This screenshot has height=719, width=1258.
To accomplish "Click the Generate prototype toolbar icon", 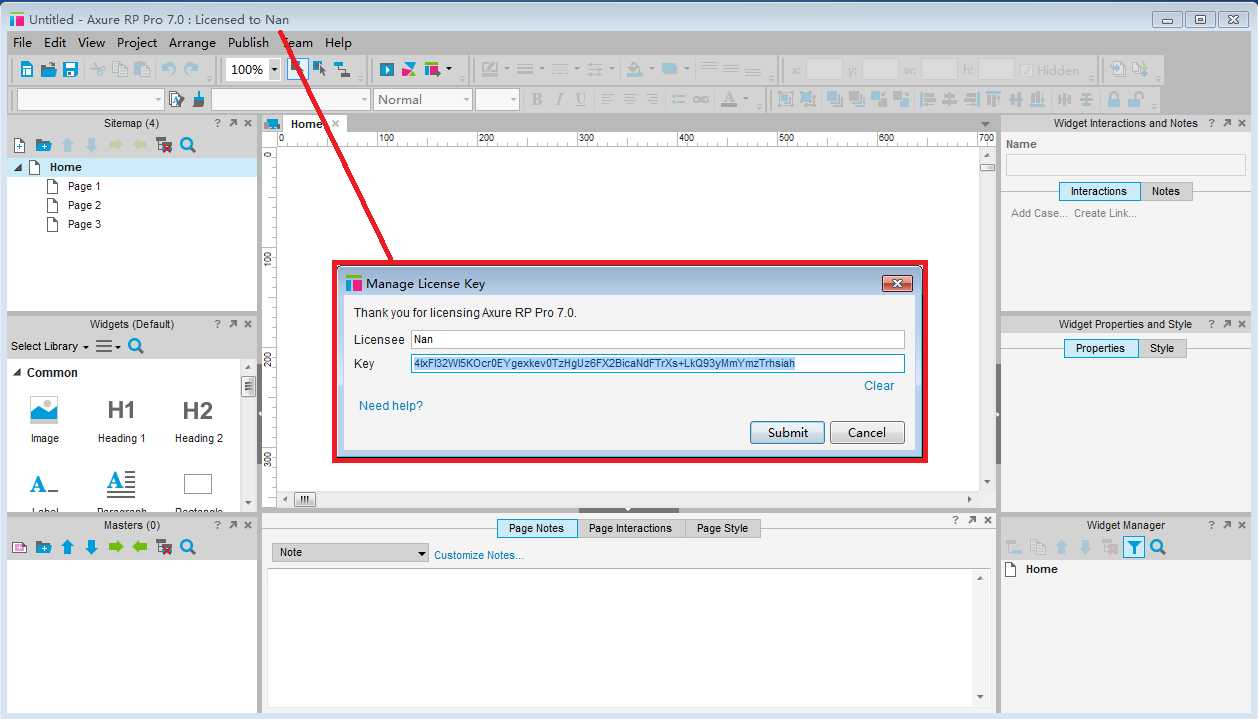I will pyautogui.click(x=432, y=70).
